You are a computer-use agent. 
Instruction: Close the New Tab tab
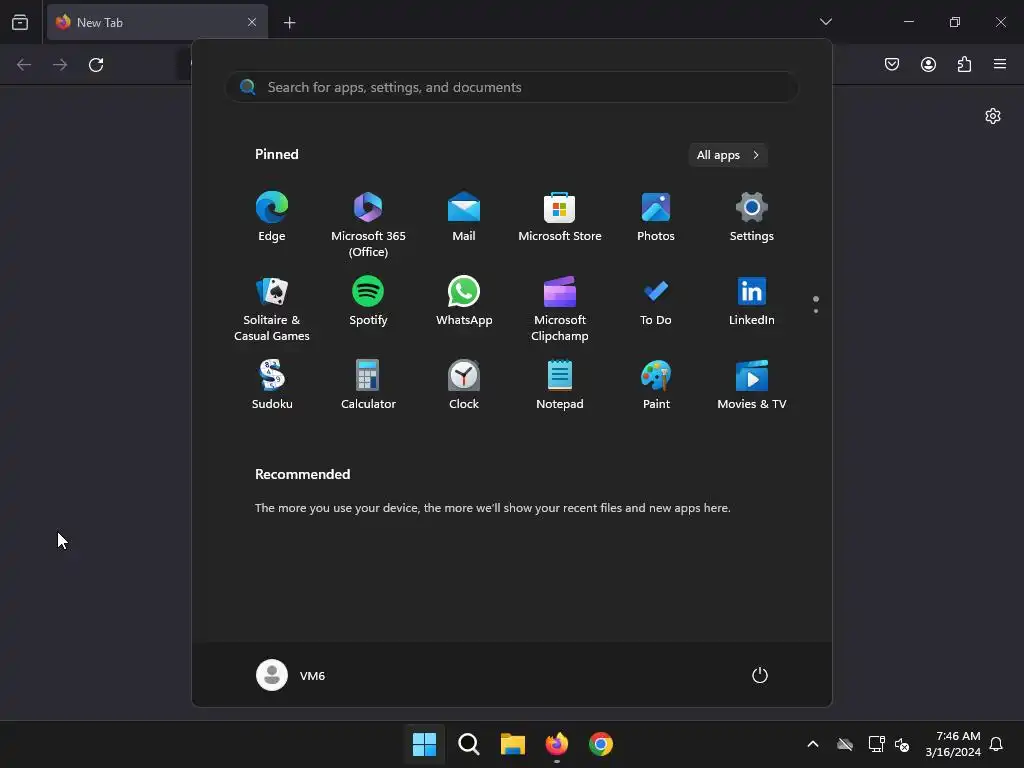click(x=252, y=22)
